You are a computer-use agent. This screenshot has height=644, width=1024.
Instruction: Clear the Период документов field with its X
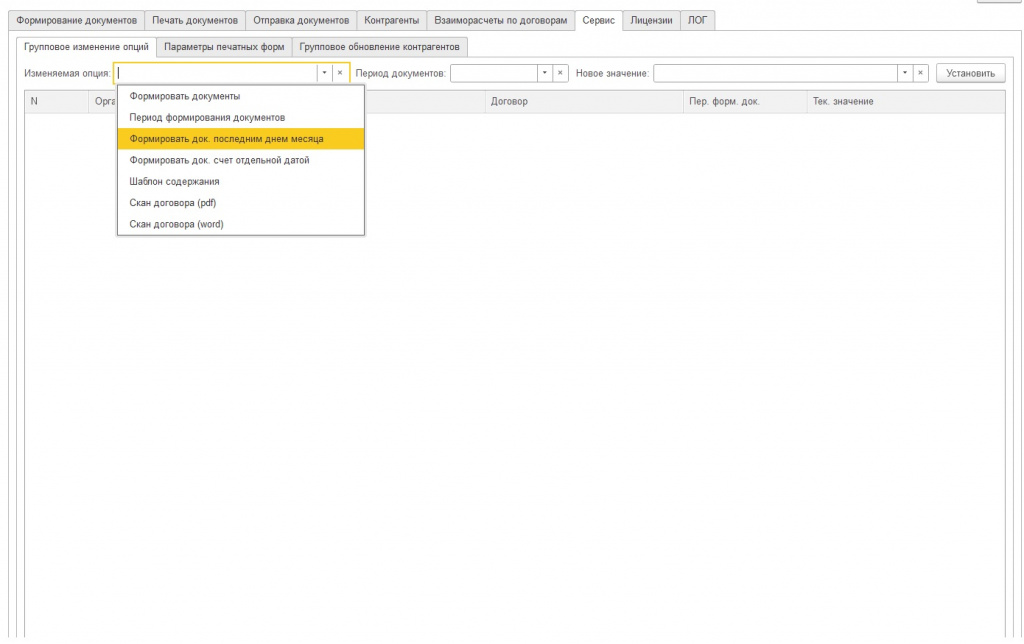[560, 73]
